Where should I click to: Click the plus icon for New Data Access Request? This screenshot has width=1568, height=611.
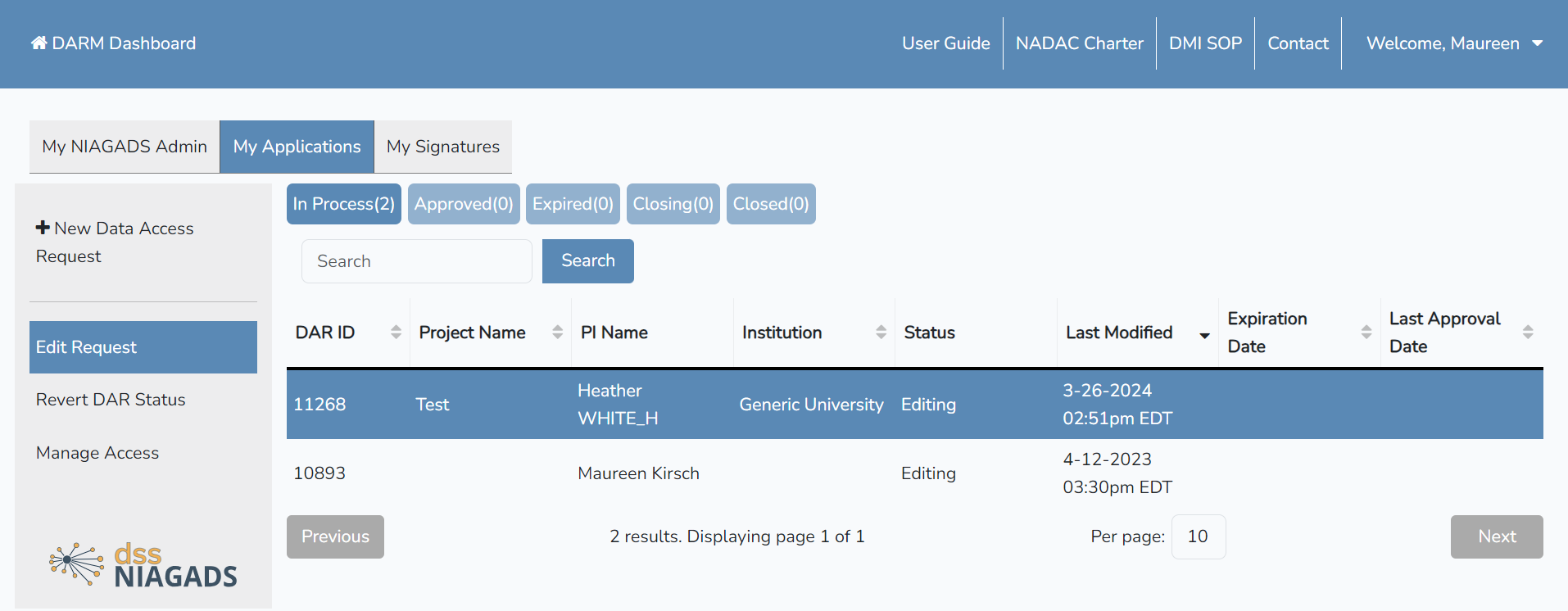[x=43, y=228]
